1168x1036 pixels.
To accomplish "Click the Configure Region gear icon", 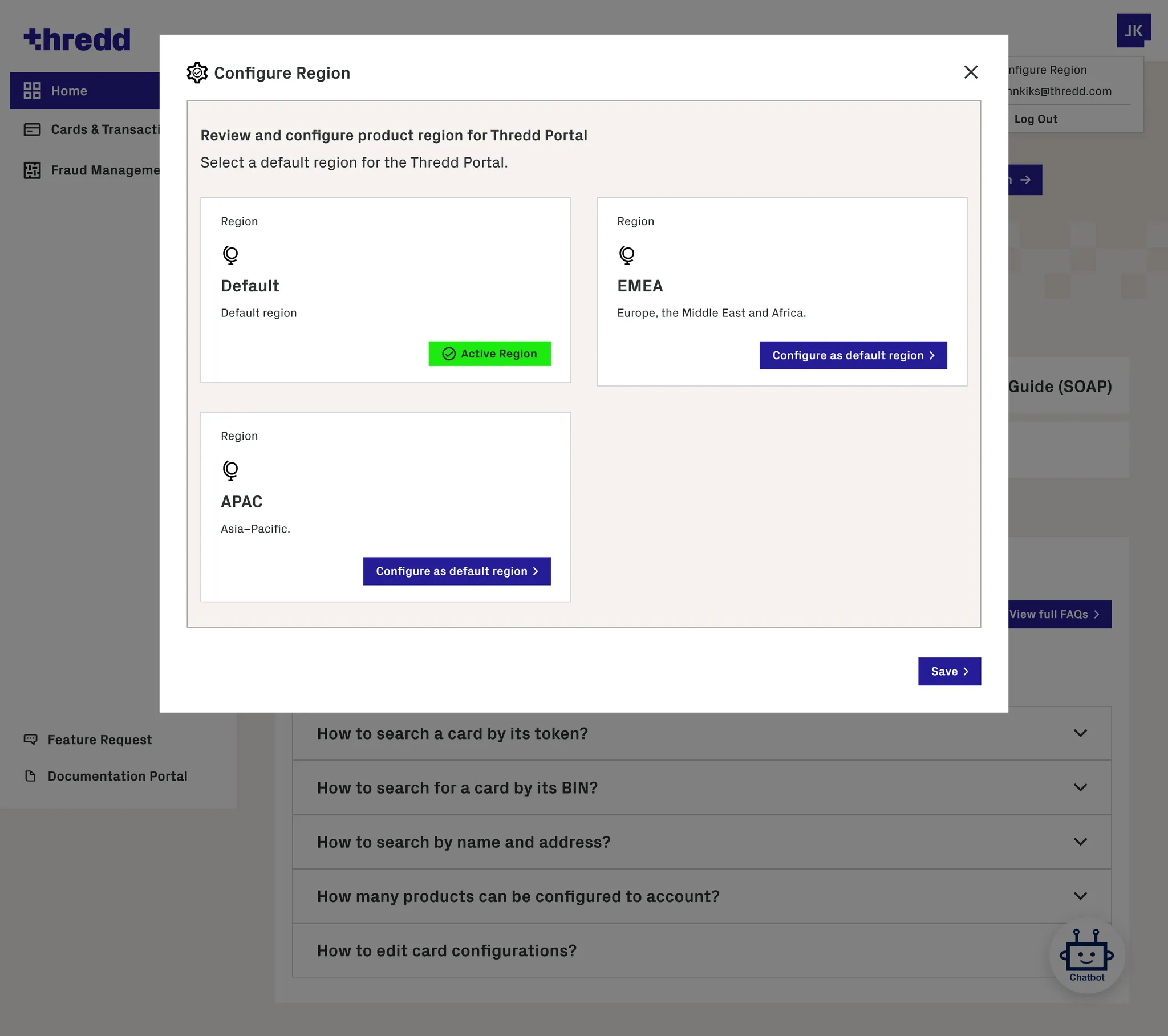I will tap(197, 72).
